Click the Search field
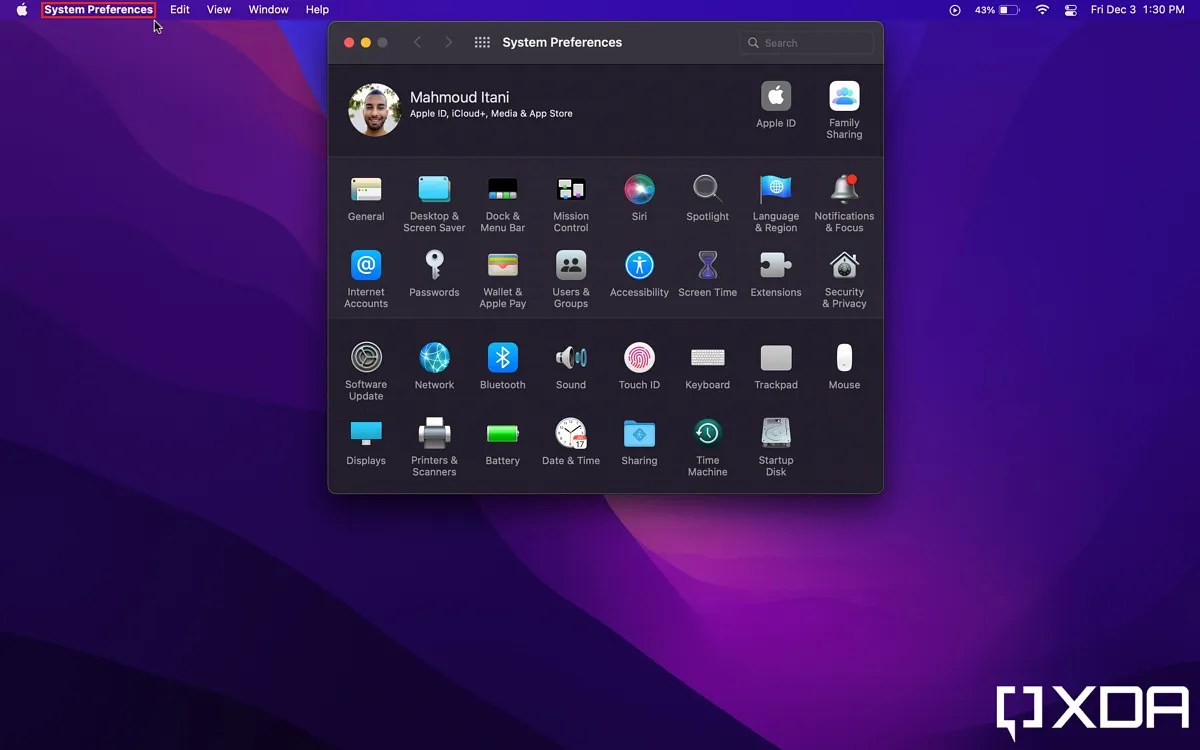The height and width of the screenshot is (750, 1200). pos(806,42)
